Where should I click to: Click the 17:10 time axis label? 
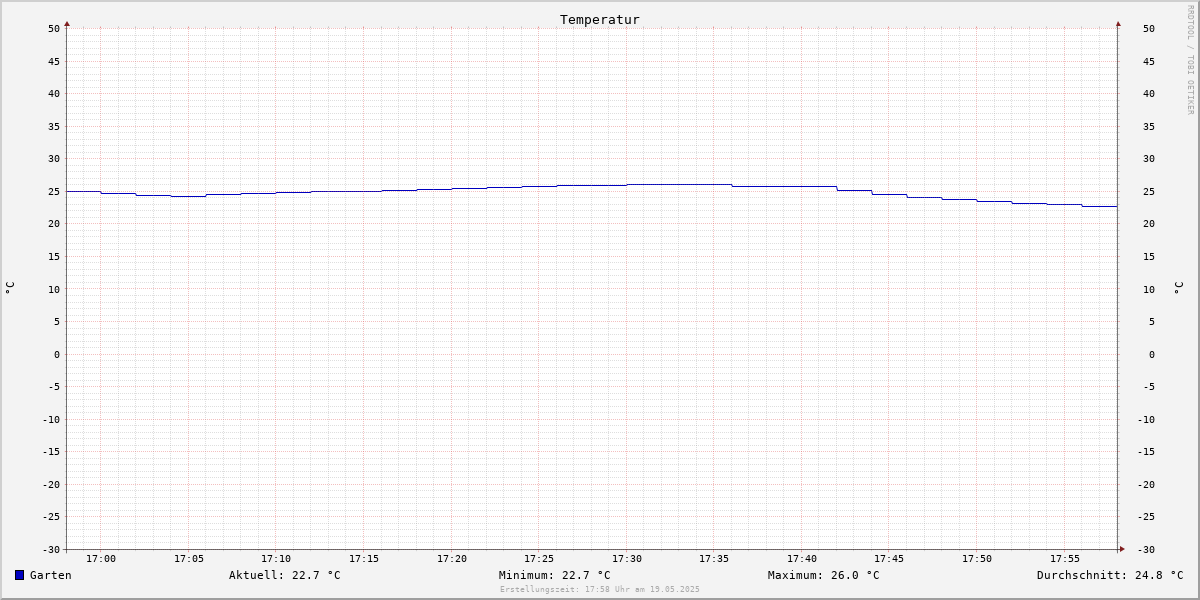[276, 558]
